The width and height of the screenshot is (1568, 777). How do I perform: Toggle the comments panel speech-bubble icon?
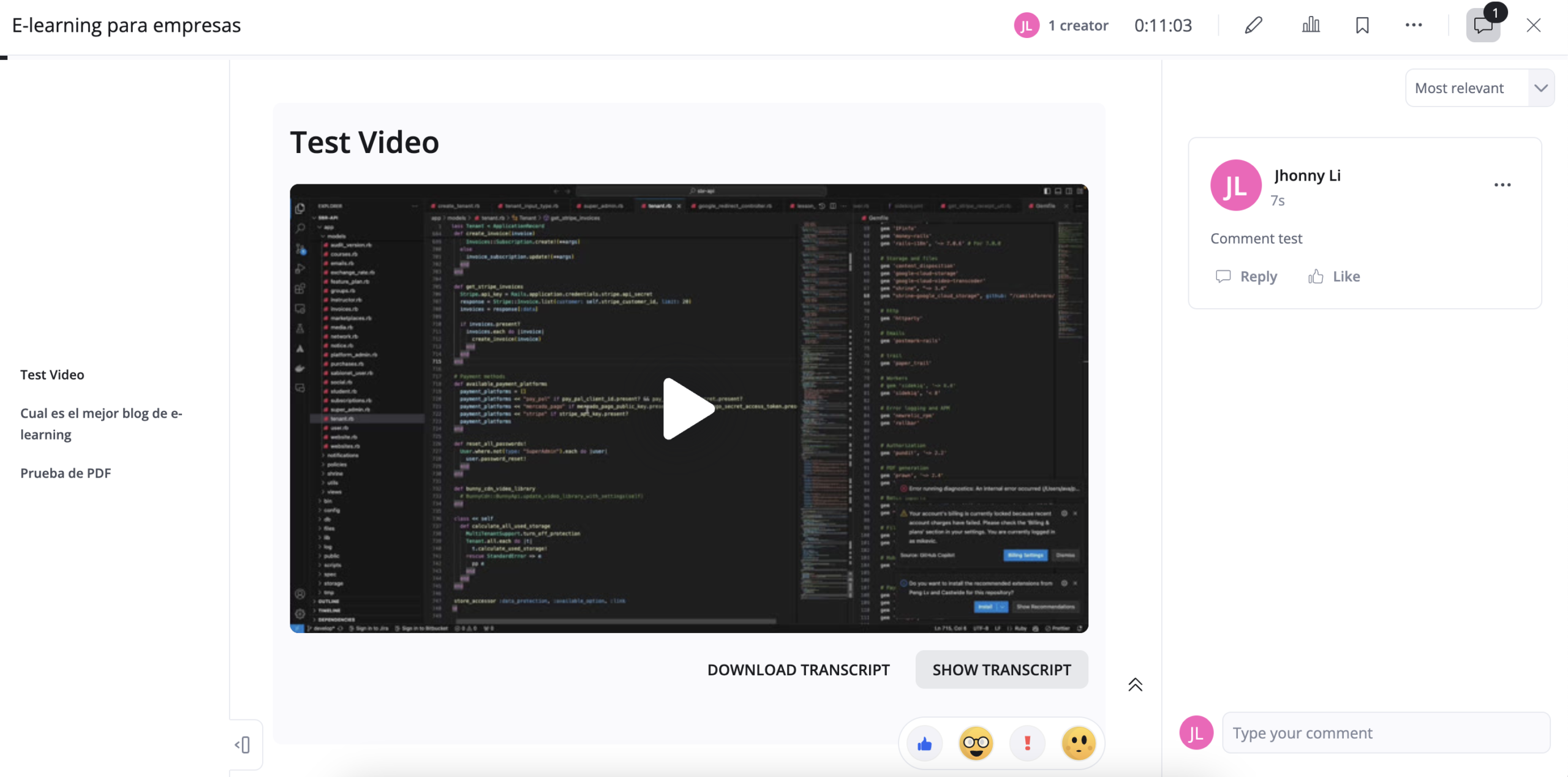(1483, 25)
